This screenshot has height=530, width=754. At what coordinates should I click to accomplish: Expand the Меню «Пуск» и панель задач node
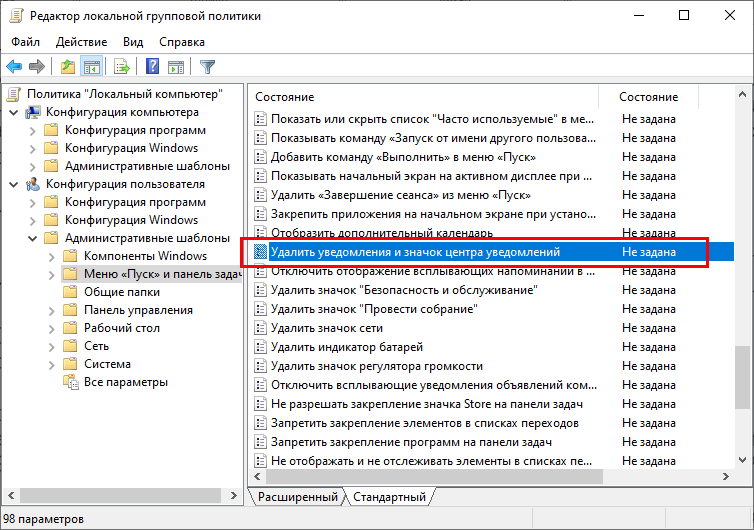point(51,275)
